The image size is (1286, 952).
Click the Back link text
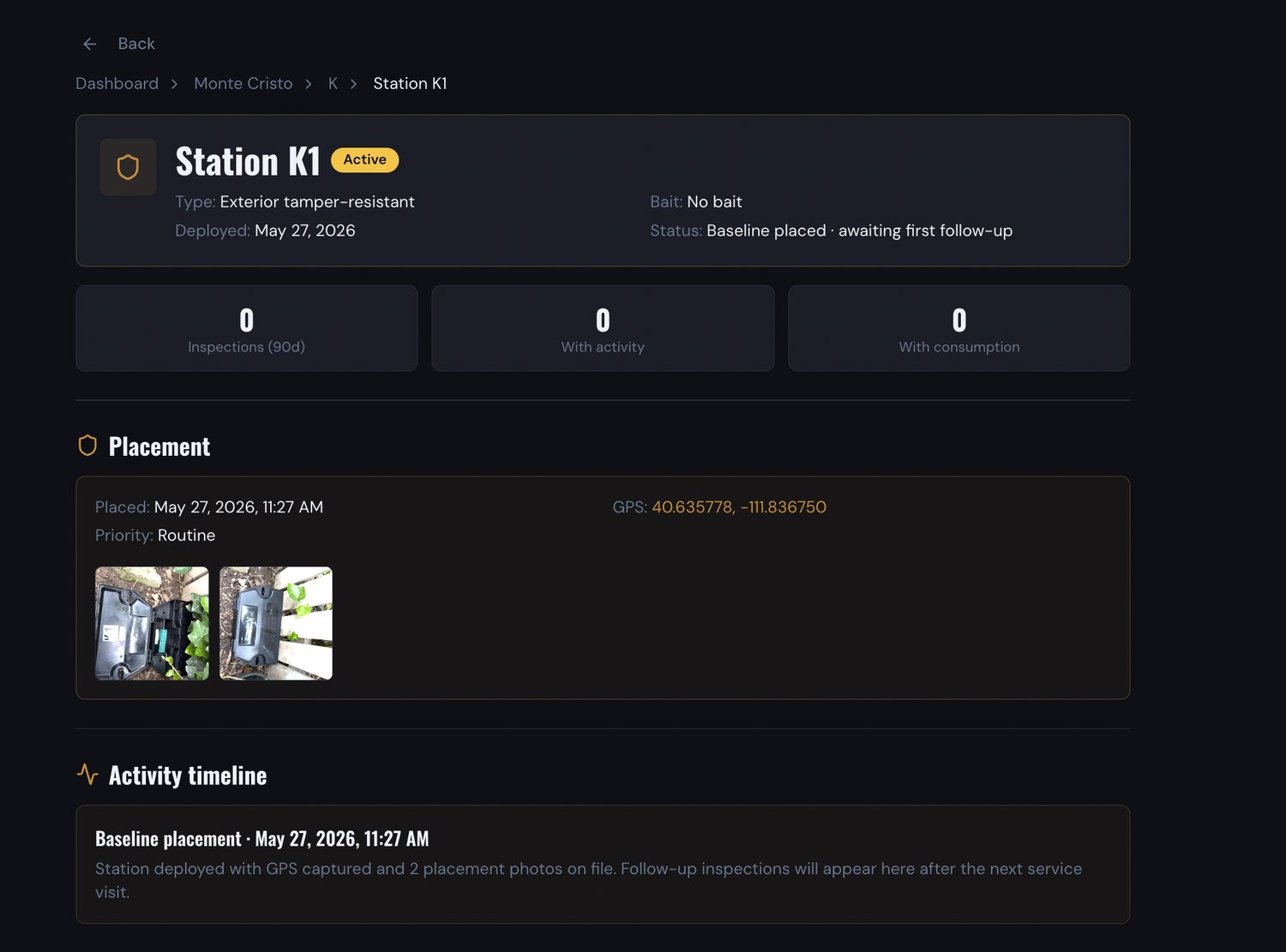click(x=136, y=44)
